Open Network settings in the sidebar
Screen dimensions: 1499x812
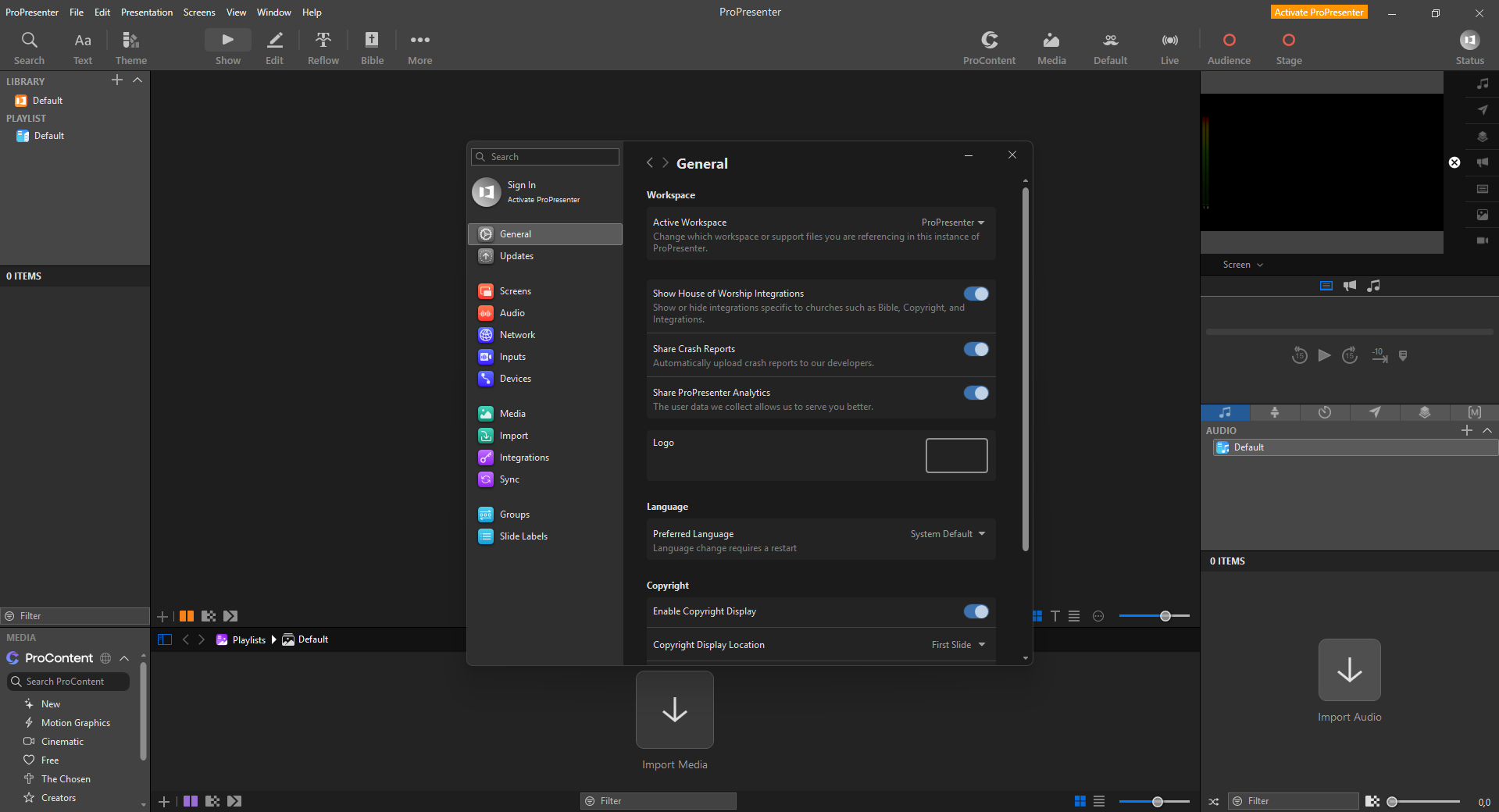pos(545,335)
